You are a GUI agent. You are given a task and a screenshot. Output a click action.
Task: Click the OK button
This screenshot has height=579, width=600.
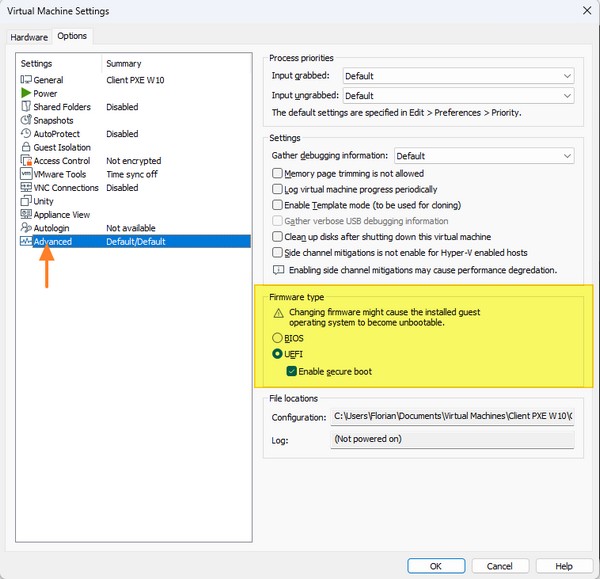point(436,566)
